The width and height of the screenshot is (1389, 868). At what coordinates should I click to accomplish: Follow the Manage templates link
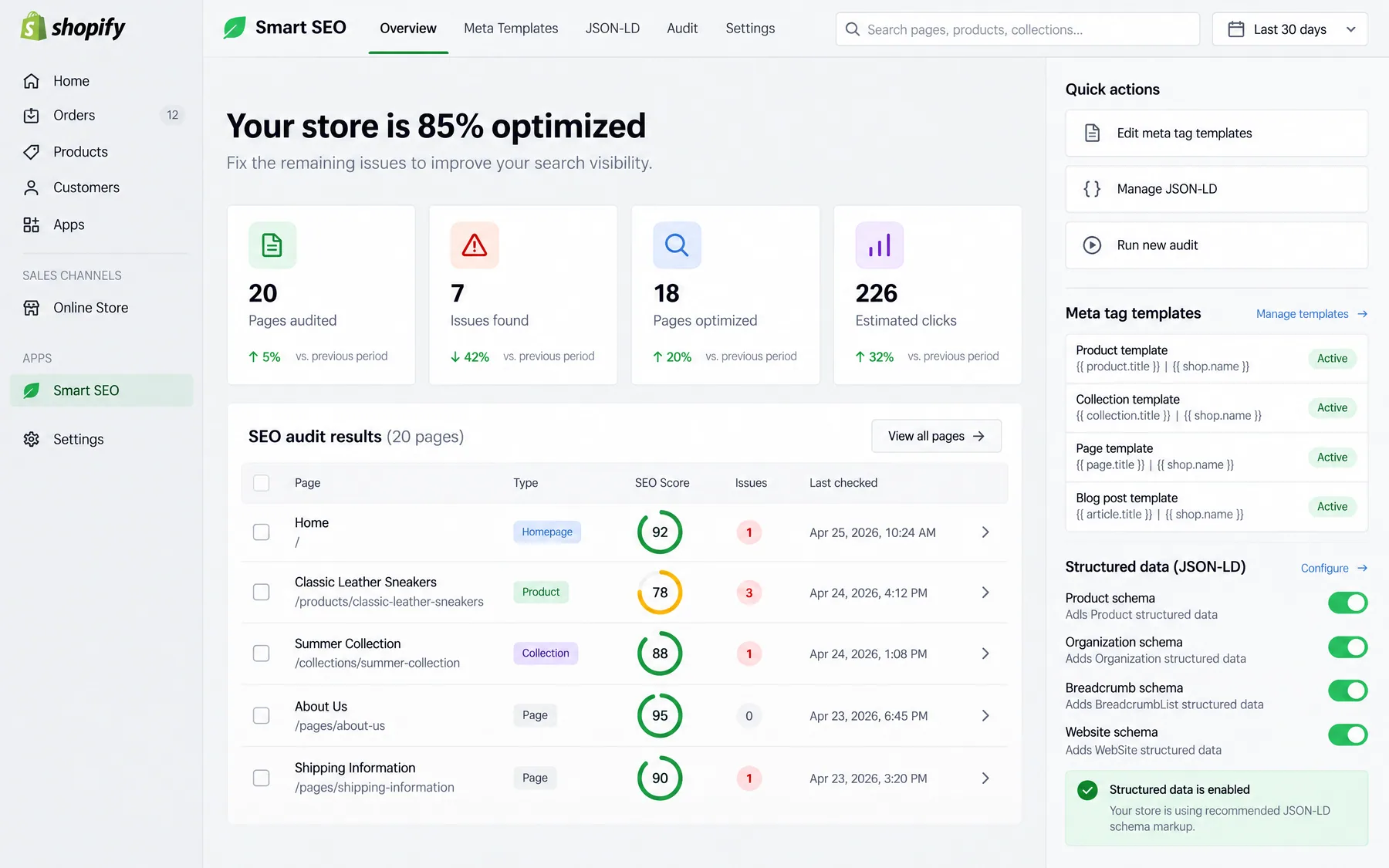tap(1312, 314)
